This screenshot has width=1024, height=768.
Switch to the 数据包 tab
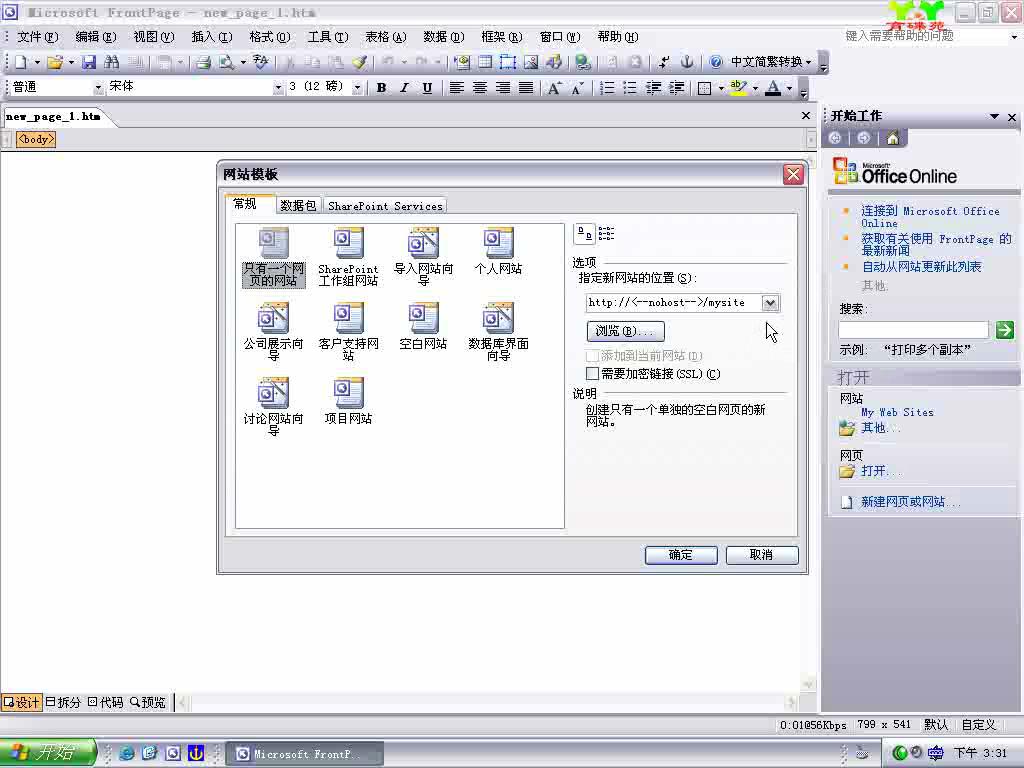pyautogui.click(x=298, y=206)
